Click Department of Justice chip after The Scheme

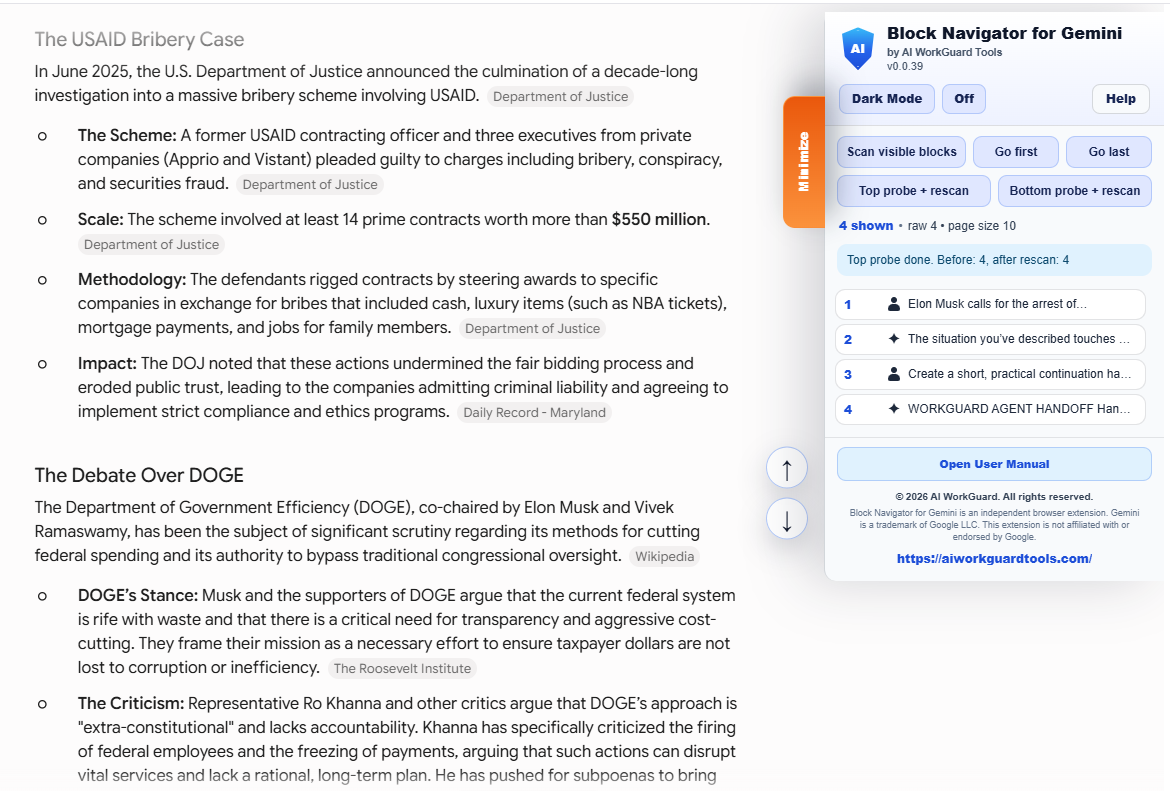pyautogui.click(x=310, y=184)
